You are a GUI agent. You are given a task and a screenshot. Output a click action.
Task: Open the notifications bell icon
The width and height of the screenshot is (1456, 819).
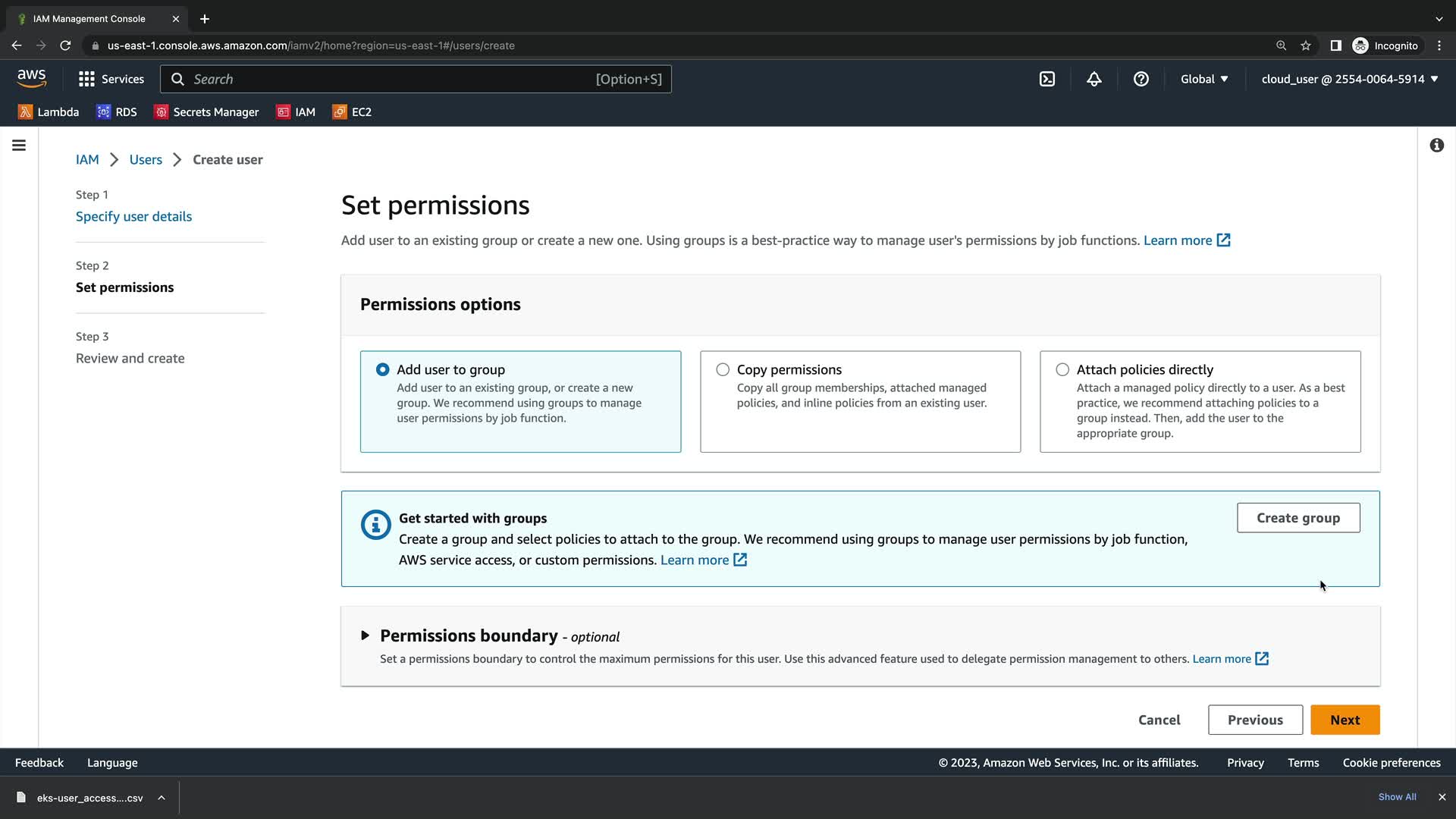coord(1094,79)
